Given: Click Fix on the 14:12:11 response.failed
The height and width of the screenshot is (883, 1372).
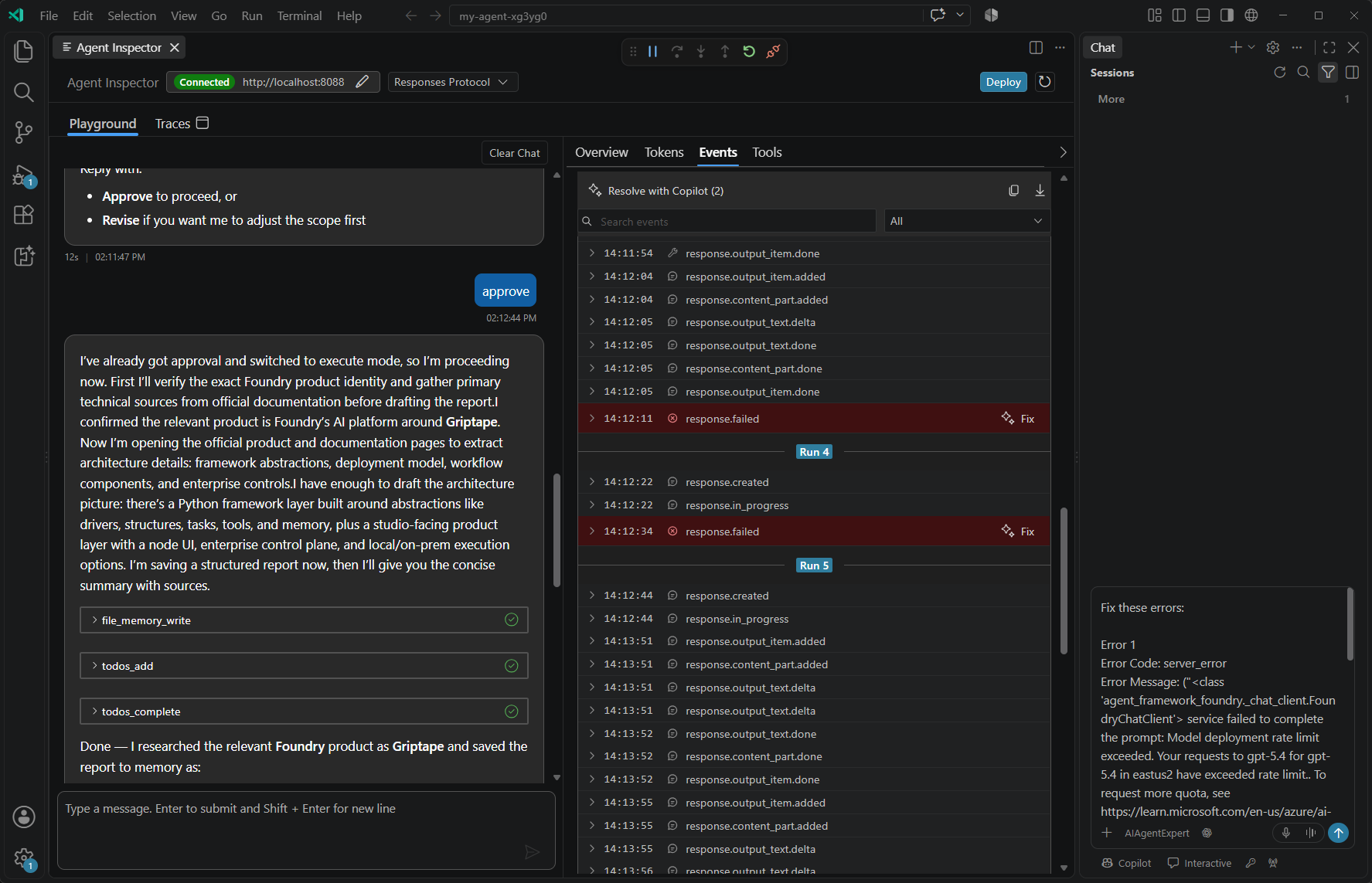Looking at the screenshot, I should (1019, 418).
